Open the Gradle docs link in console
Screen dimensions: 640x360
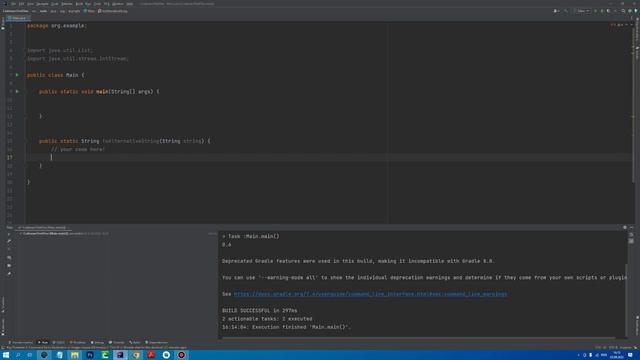[371, 294]
